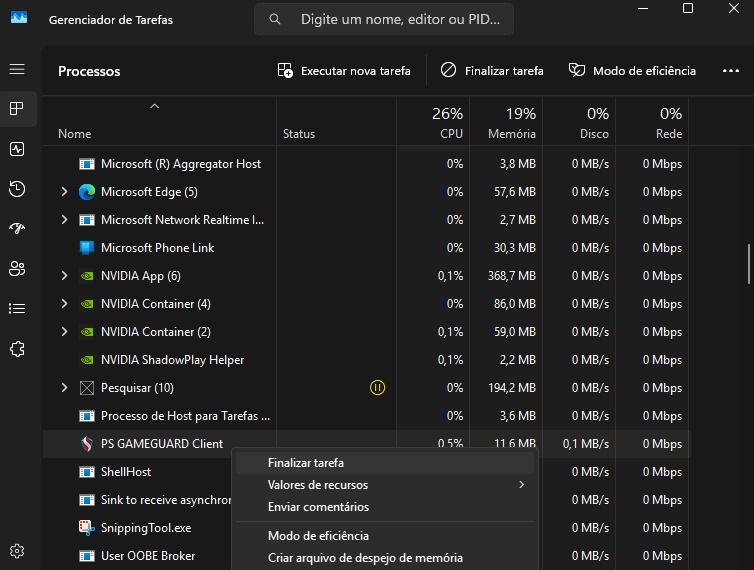
Task: Click 368,7 MB memory value of NVIDIA App
Action: click(x=512, y=276)
